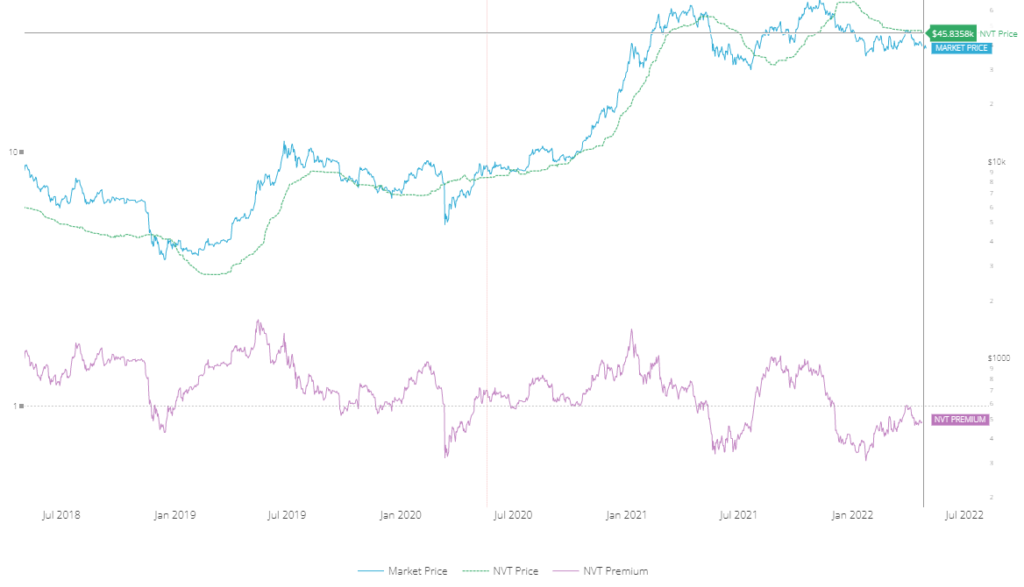The image size is (1024, 587).
Task: Click the Jan 2019 date label
Action: point(174,516)
